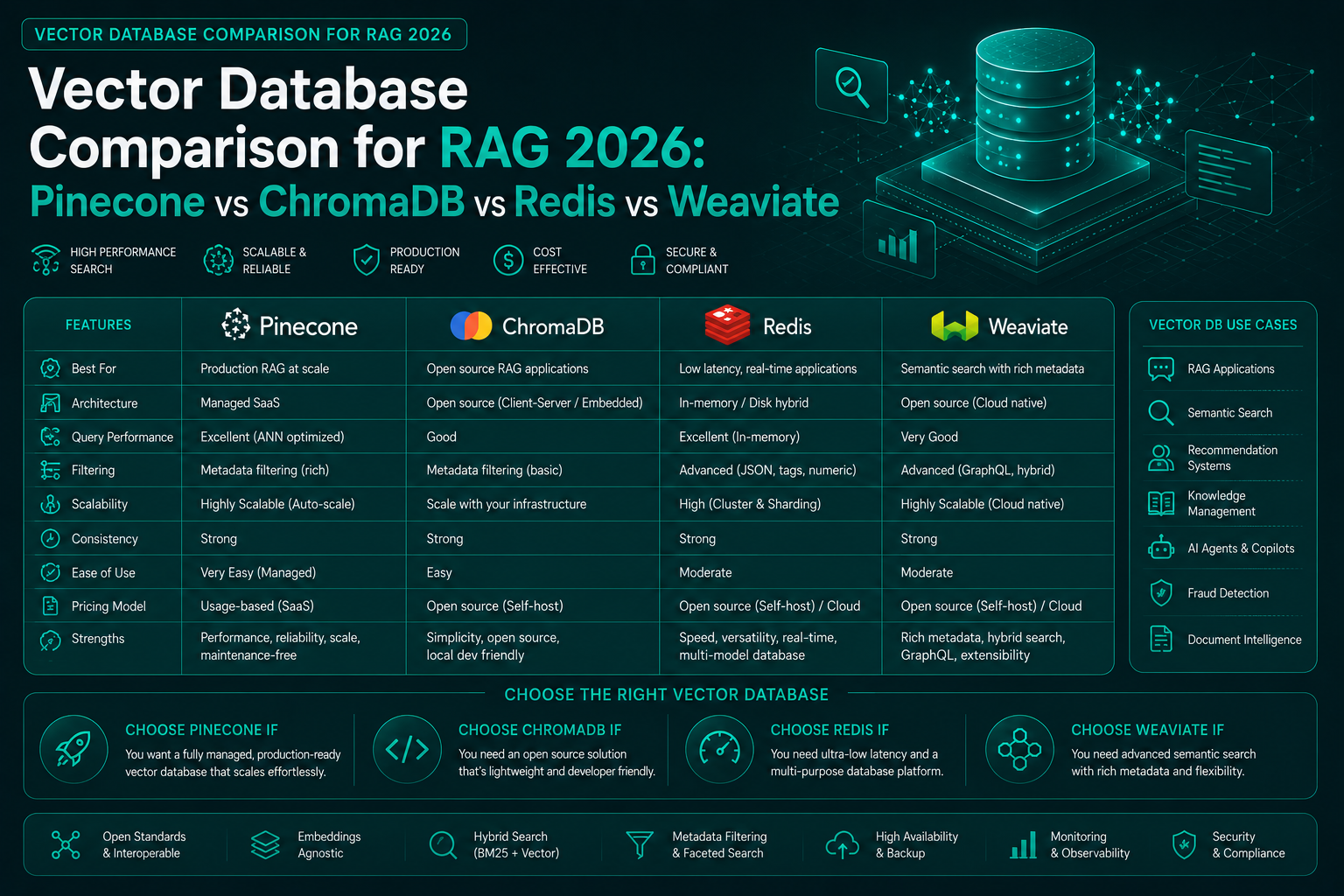Click the Best For row icon
Screen dimensions: 1344x896
pyautogui.click(x=51, y=368)
